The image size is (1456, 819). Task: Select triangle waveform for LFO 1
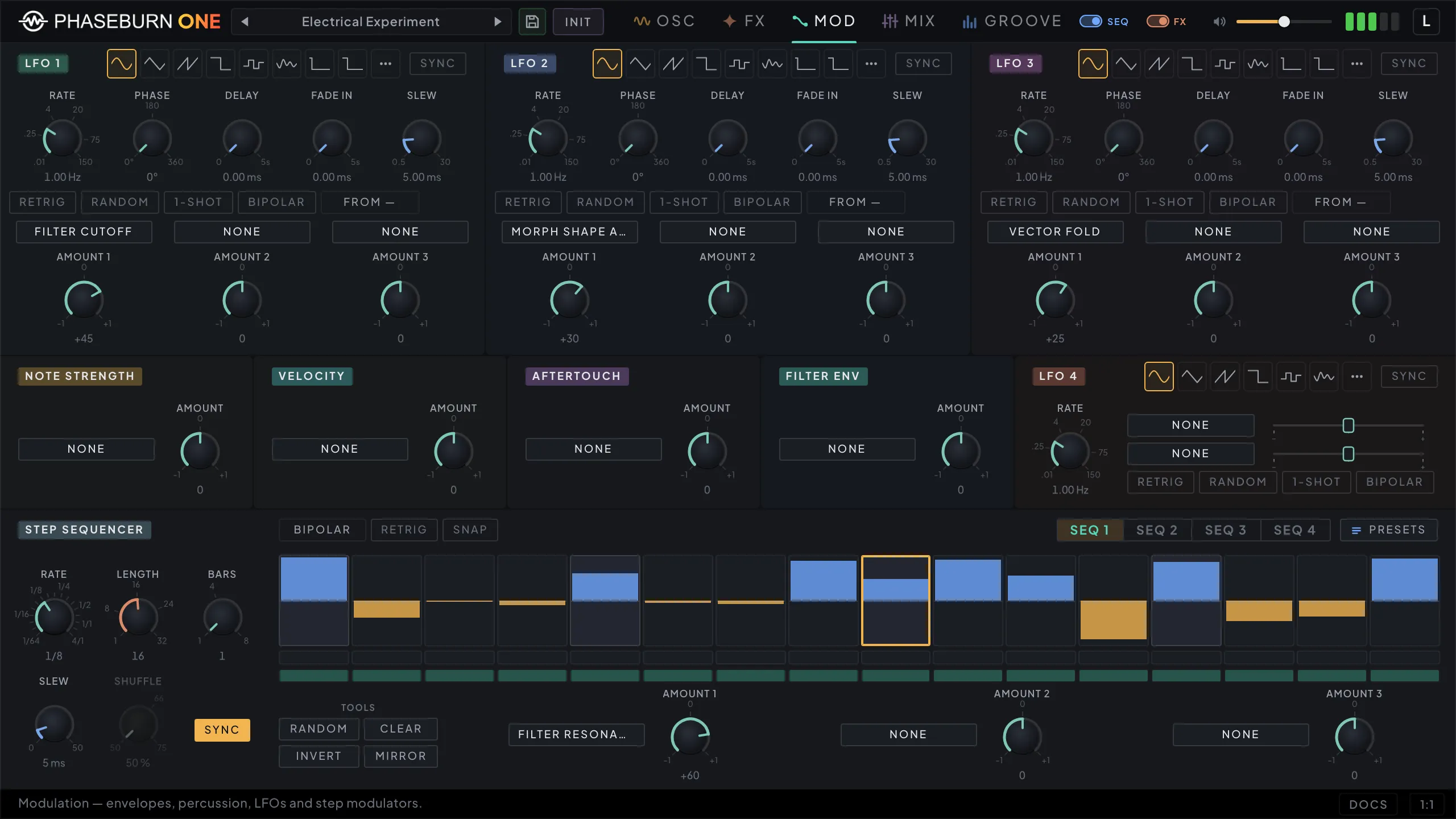click(154, 64)
